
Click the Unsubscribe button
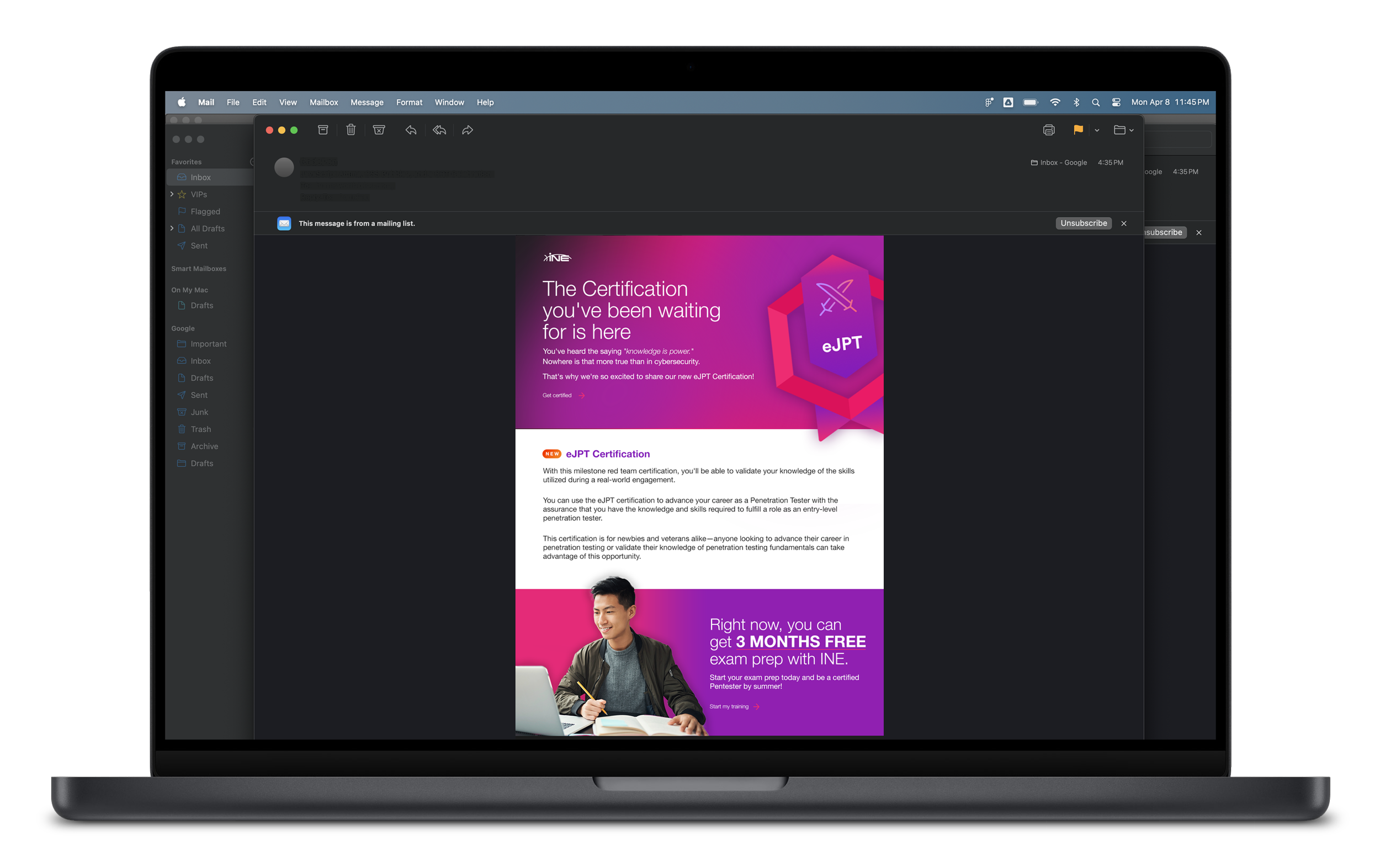tap(1082, 223)
